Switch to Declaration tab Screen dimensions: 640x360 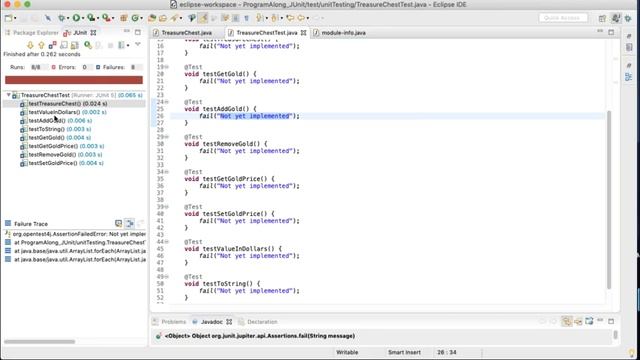(x=258, y=322)
